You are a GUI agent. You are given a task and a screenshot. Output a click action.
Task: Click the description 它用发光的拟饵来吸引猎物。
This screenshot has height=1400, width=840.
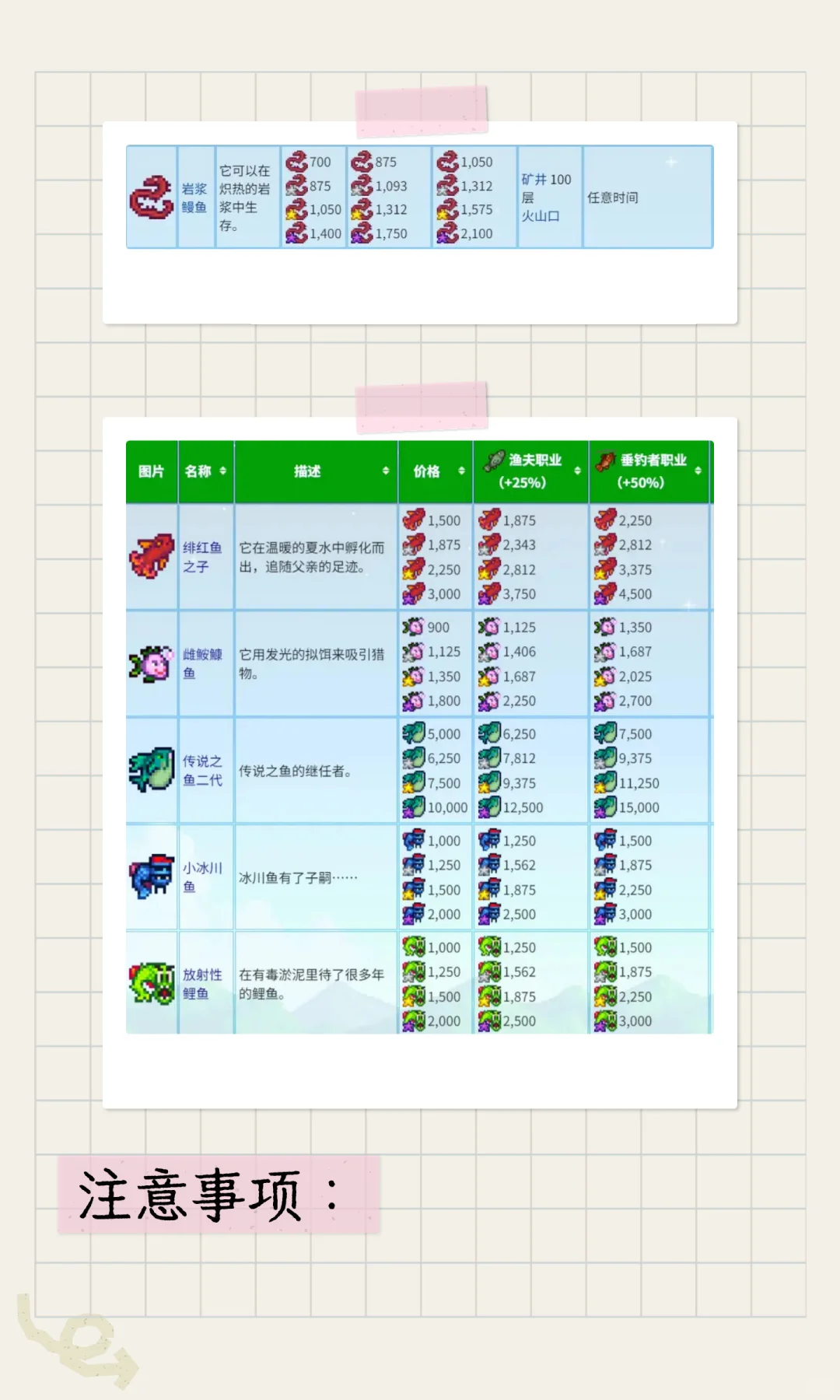pos(312,663)
